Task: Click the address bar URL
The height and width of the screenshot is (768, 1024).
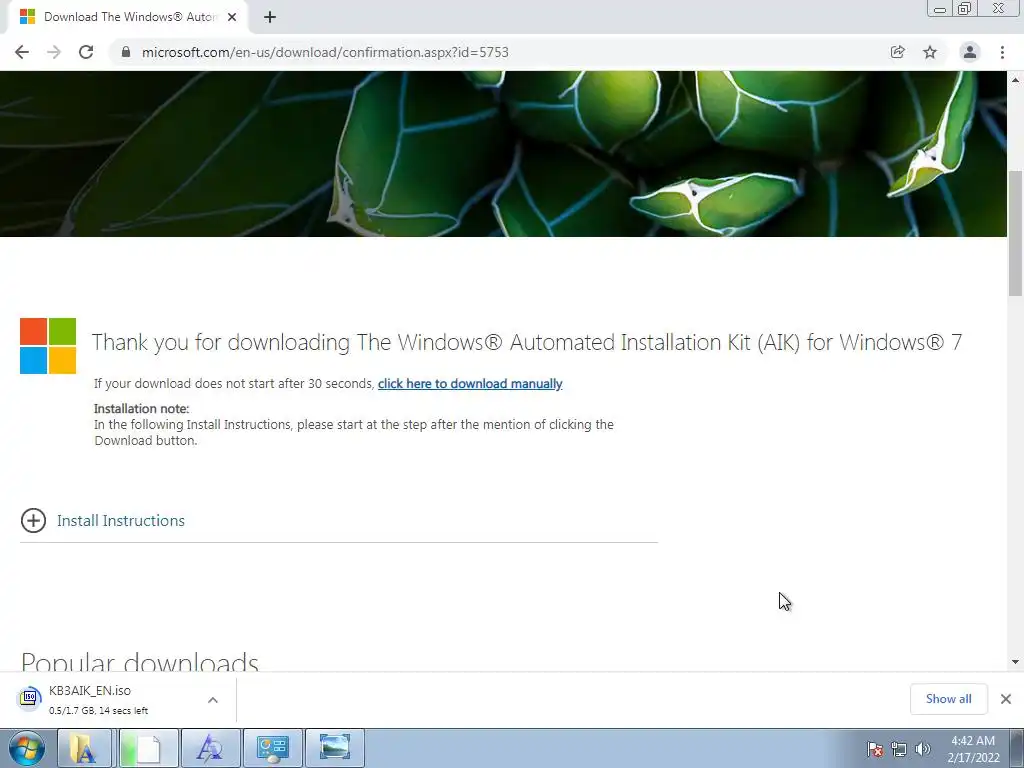Action: coord(325,52)
